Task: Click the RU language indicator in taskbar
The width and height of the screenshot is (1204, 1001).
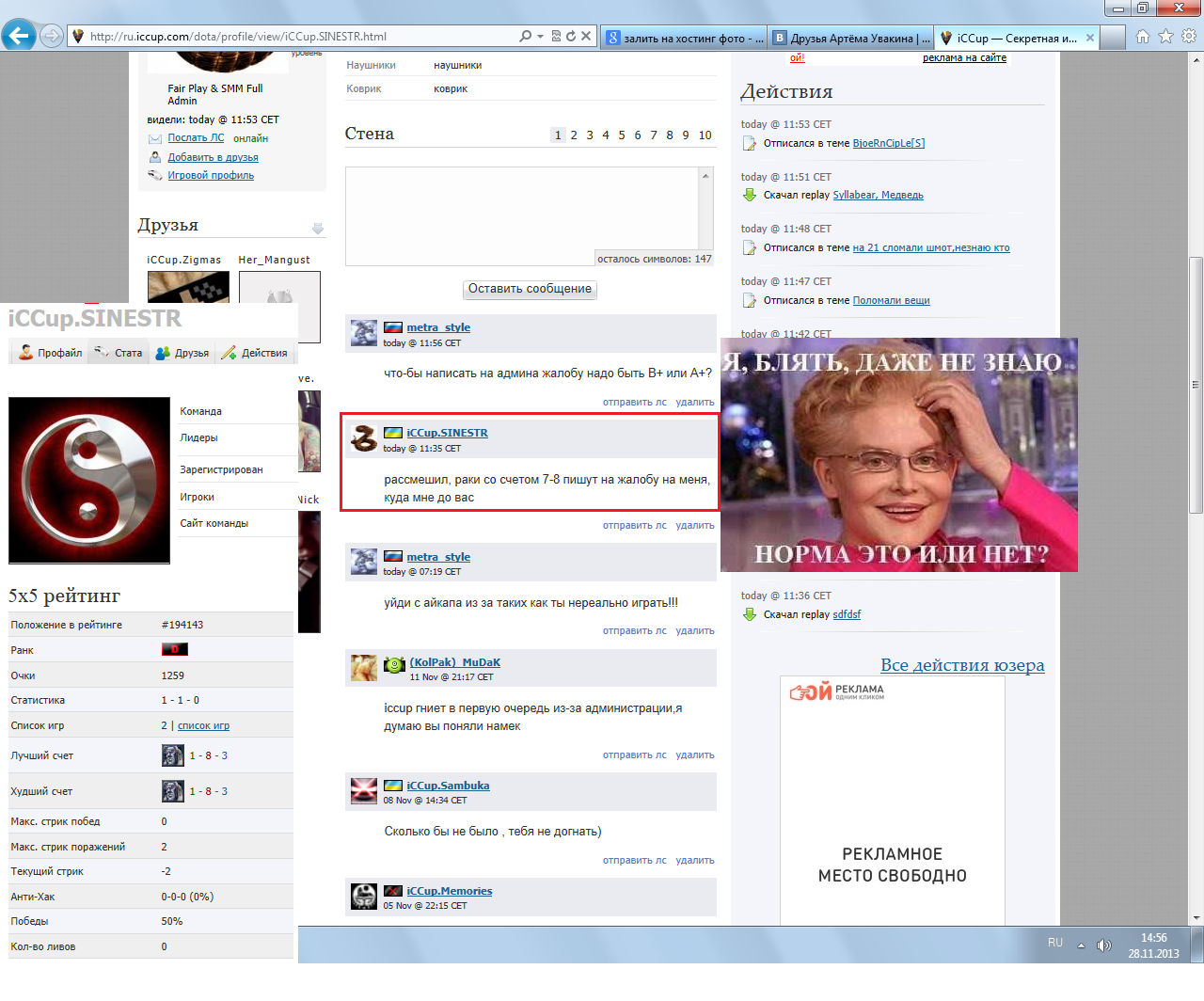Action: (x=1055, y=943)
